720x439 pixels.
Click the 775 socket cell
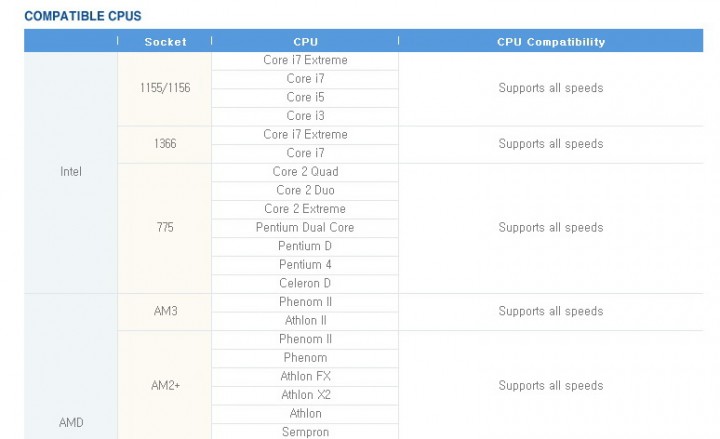tap(165, 228)
